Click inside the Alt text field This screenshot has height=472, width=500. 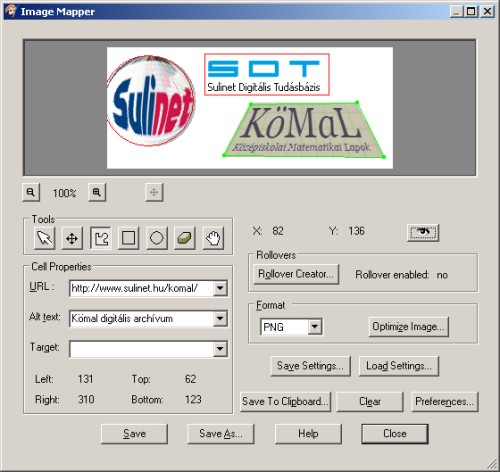(x=141, y=319)
